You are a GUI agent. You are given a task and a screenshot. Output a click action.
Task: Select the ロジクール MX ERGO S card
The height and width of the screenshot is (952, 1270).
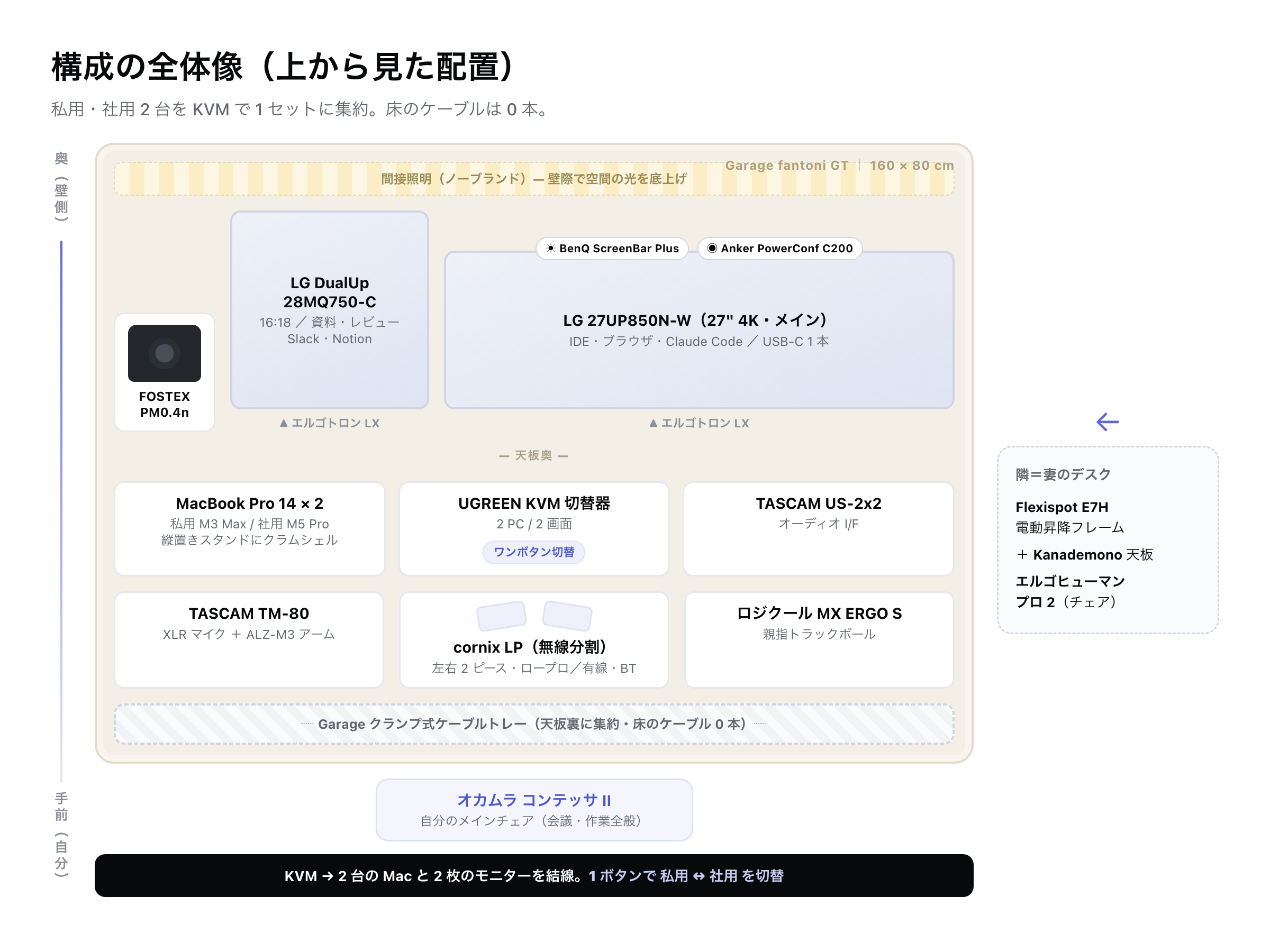pyautogui.click(x=819, y=639)
